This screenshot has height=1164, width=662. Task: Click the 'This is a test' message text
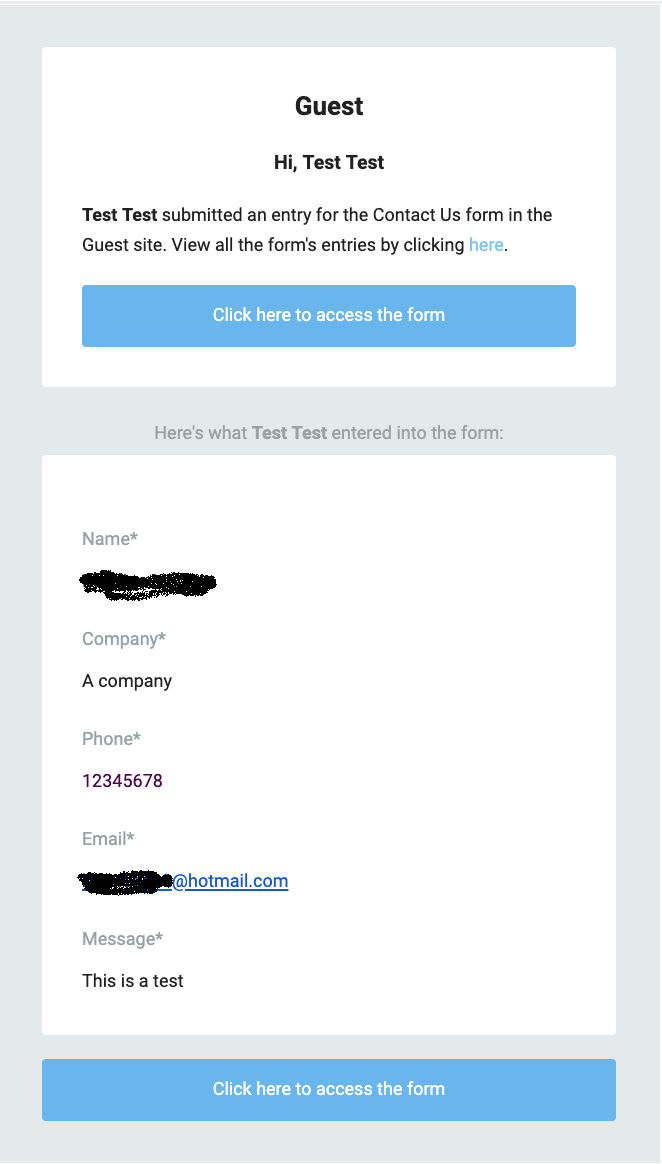click(x=133, y=981)
